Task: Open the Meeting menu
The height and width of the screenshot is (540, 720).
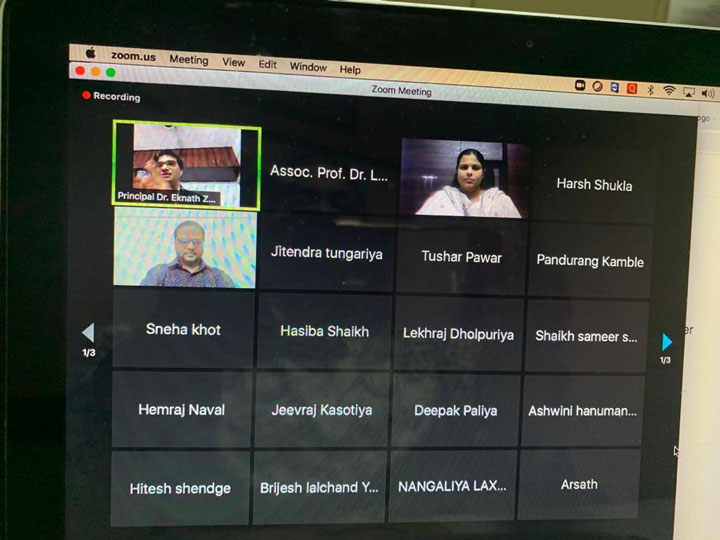Action: (x=189, y=59)
